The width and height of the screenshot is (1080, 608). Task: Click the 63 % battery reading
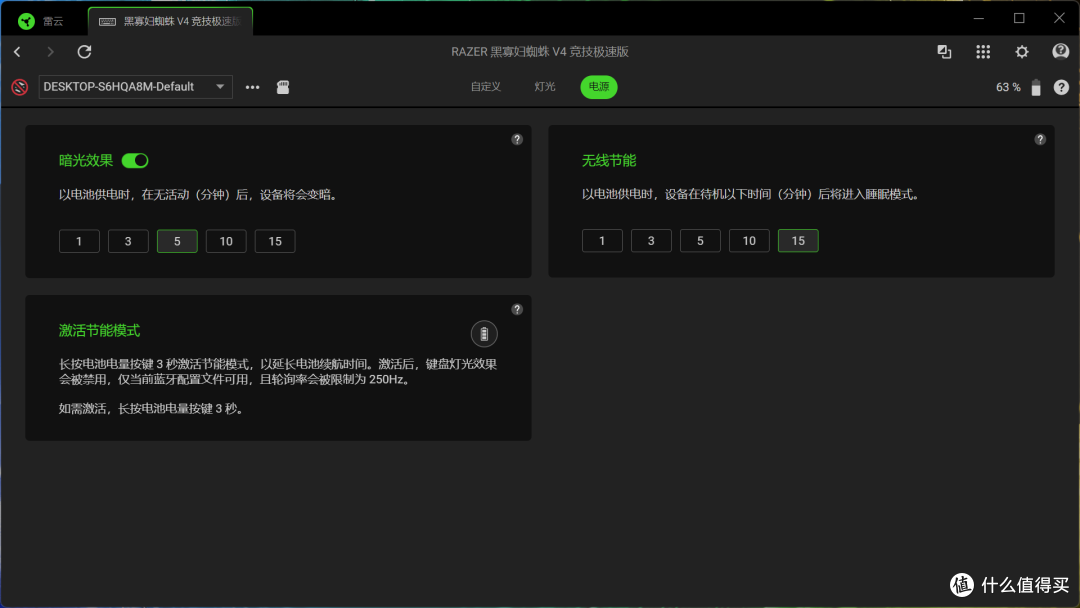click(1008, 87)
